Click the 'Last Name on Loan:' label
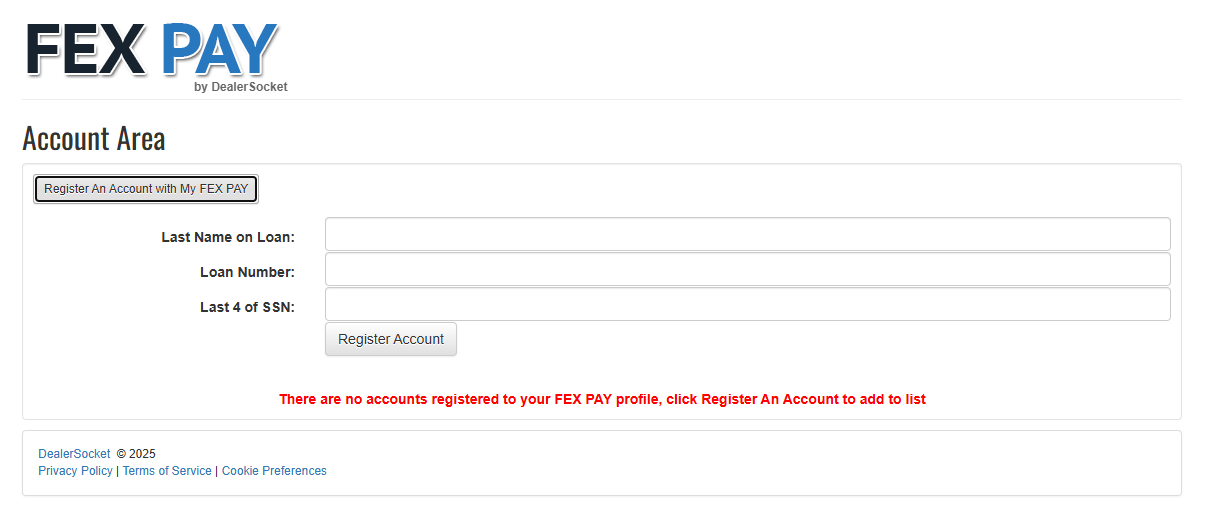Screen dimensions: 1229x525 click(x=228, y=237)
